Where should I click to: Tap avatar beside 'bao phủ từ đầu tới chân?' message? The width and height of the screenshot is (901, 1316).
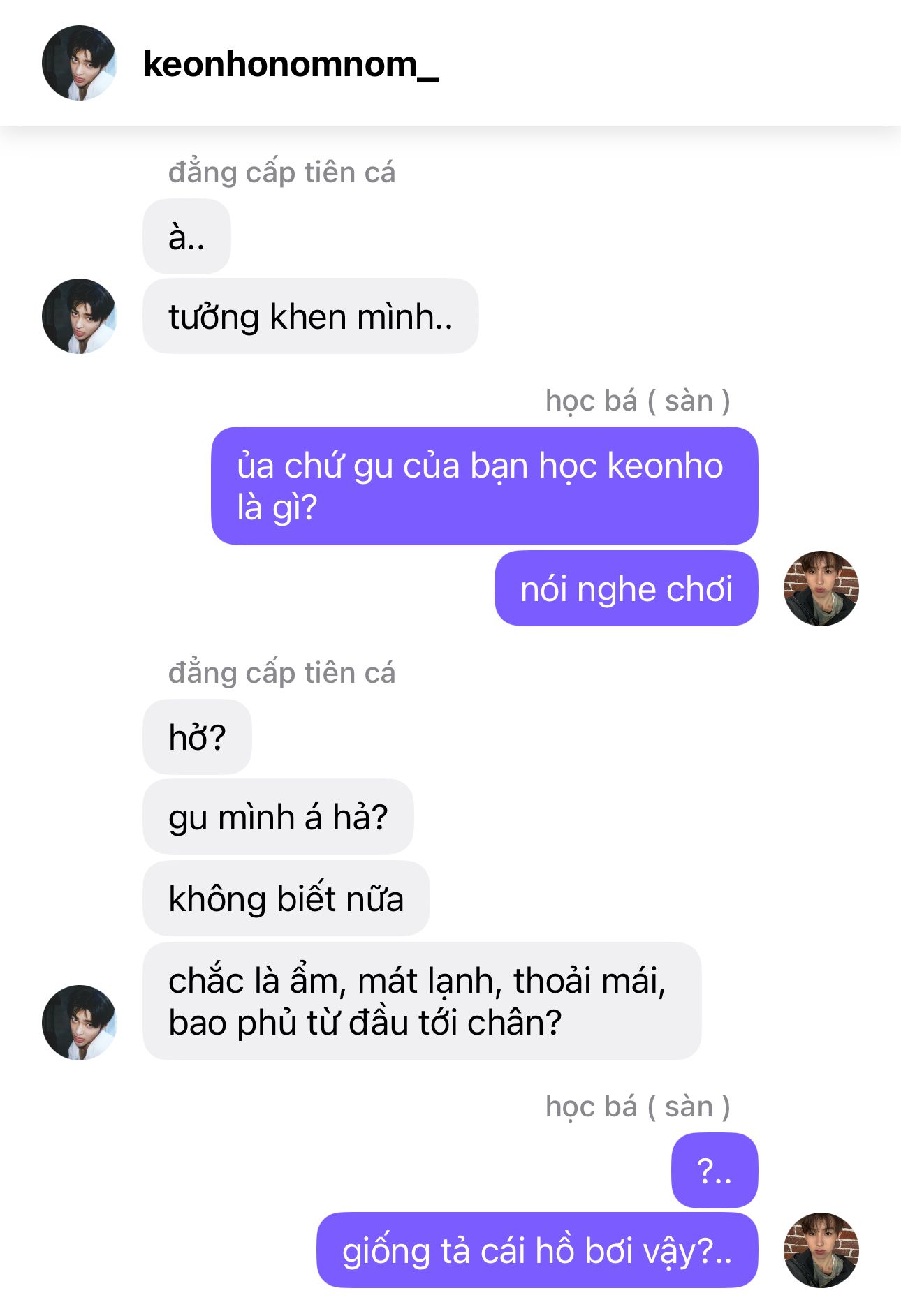pos(79,1023)
